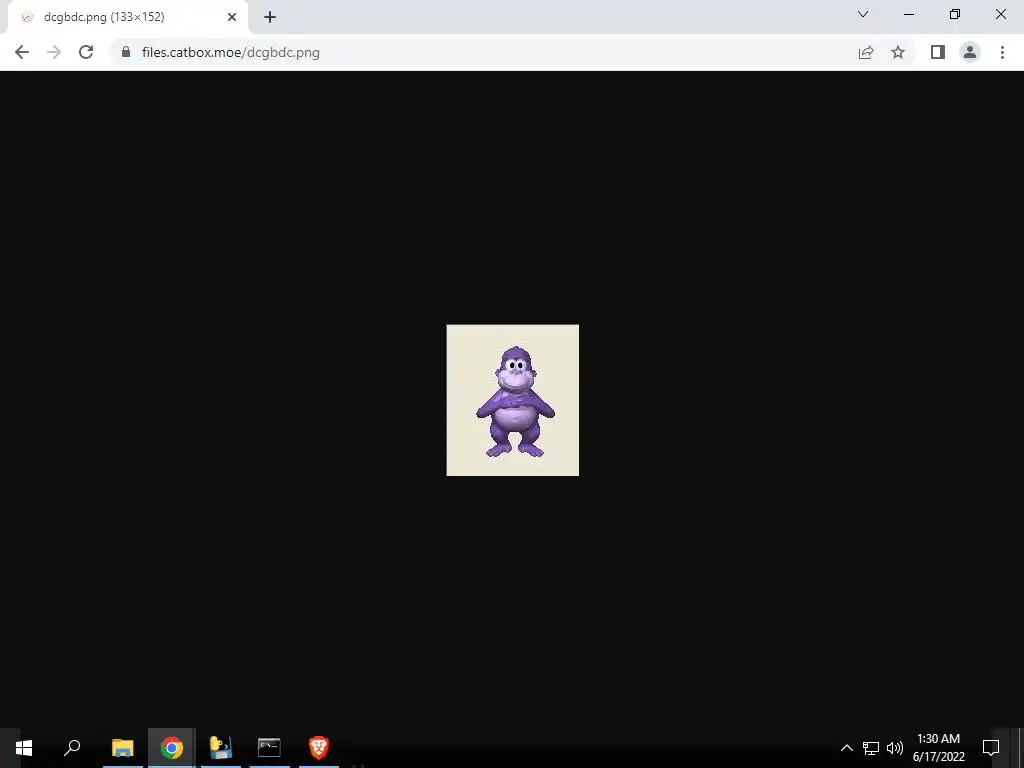1024x768 pixels.
Task: Minimize the Chrome window
Action: 909,14
